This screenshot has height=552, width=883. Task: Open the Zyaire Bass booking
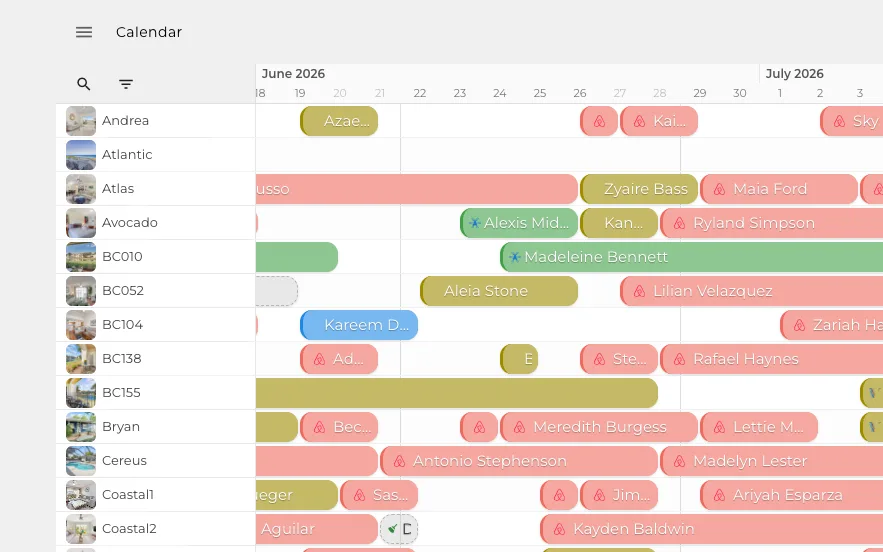click(639, 189)
